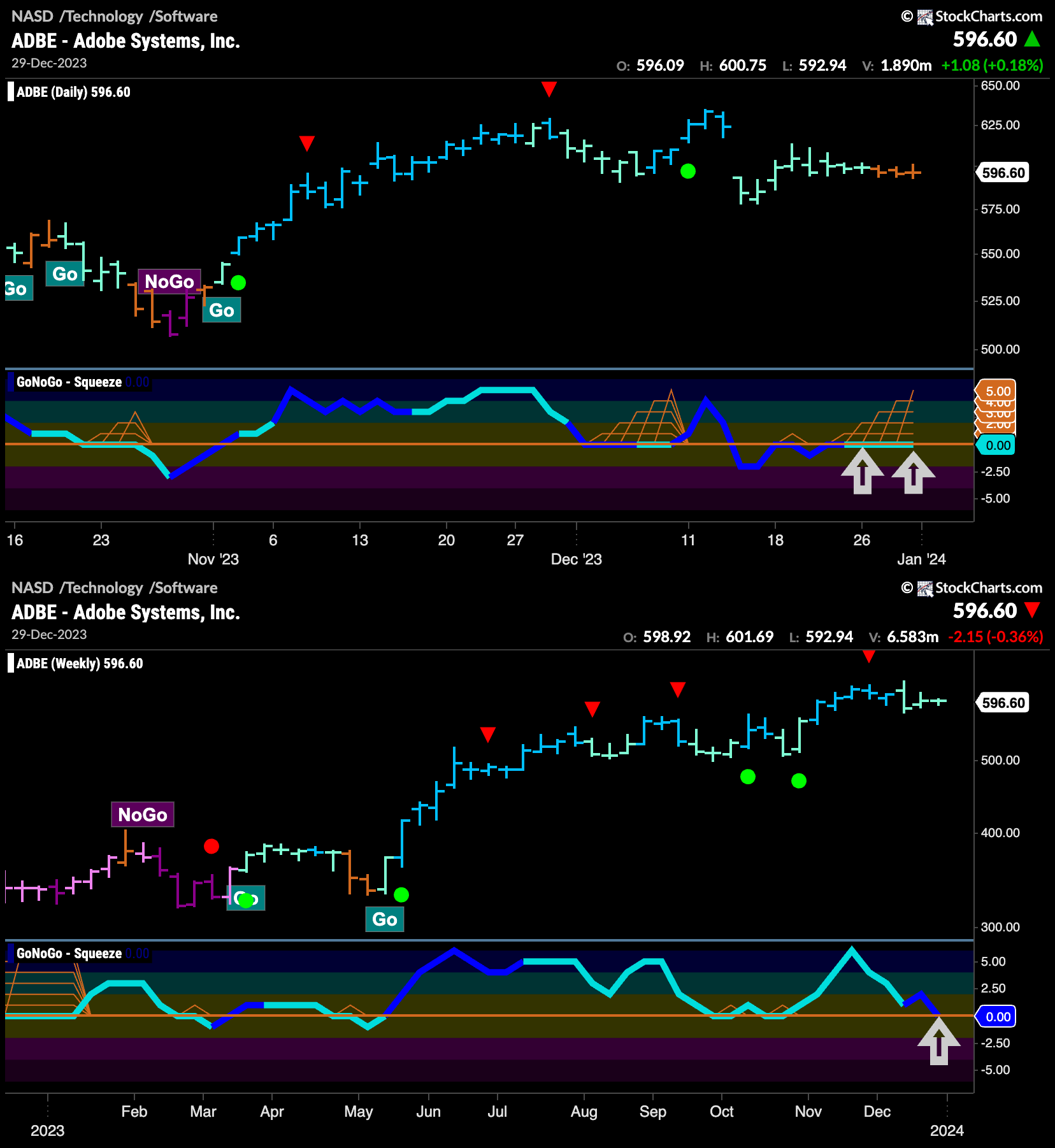The width and height of the screenshot is (1055, 1148).
Task: Click the red circle near March on the weekly chart
Action: pos(212,846)
